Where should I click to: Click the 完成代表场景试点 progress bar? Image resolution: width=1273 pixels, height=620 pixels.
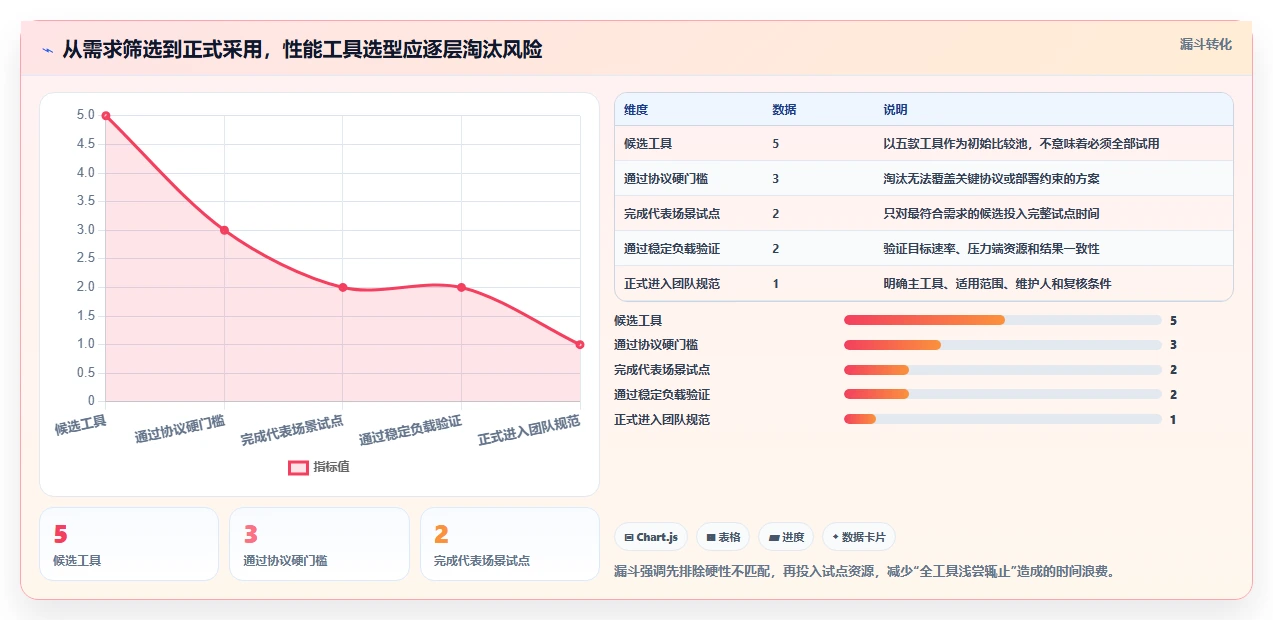1003,370
